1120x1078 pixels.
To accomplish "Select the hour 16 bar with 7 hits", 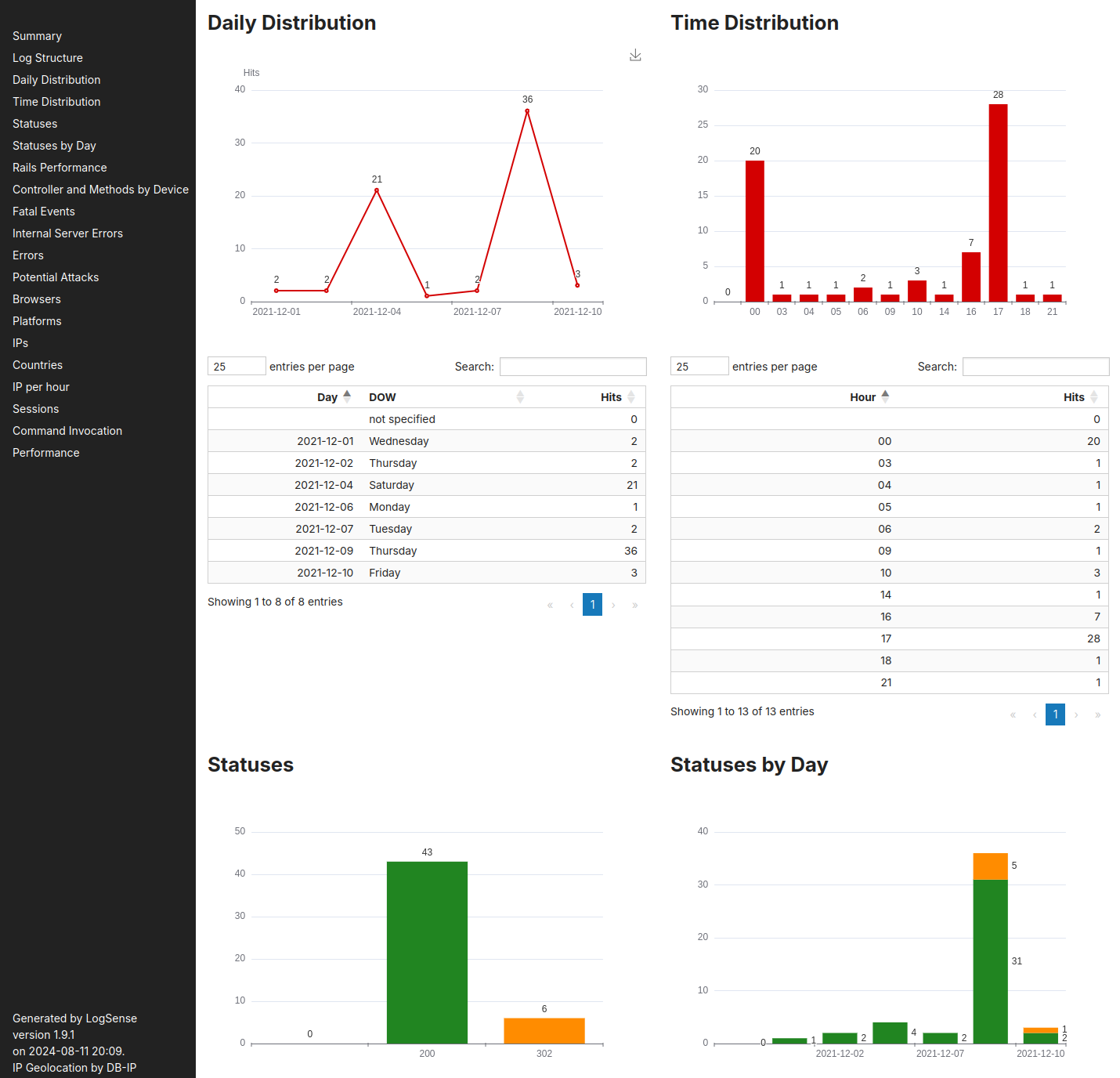I will 971,277.
